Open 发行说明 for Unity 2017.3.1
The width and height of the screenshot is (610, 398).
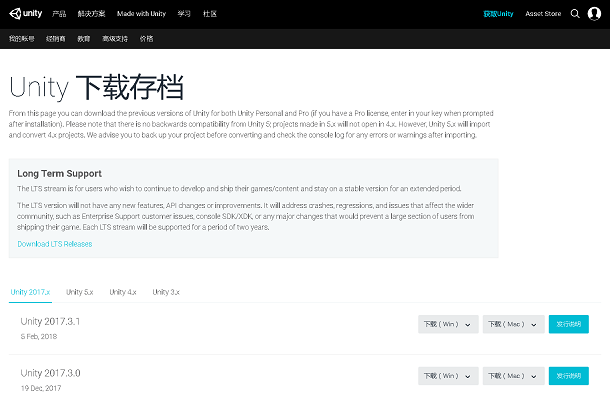569,324
